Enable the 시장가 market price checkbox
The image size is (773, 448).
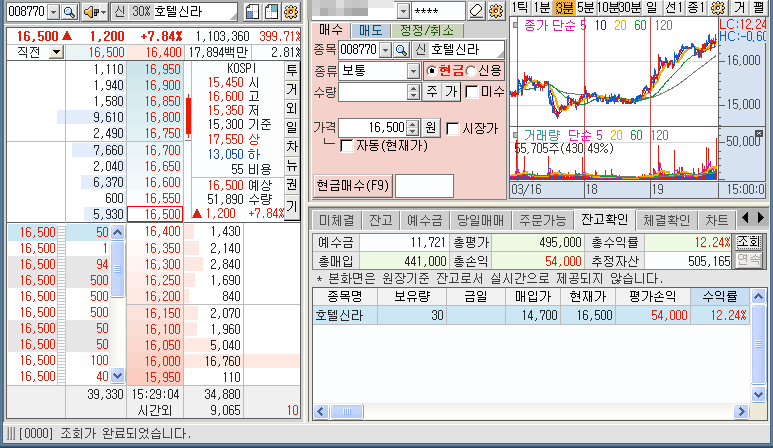point(453,129)
